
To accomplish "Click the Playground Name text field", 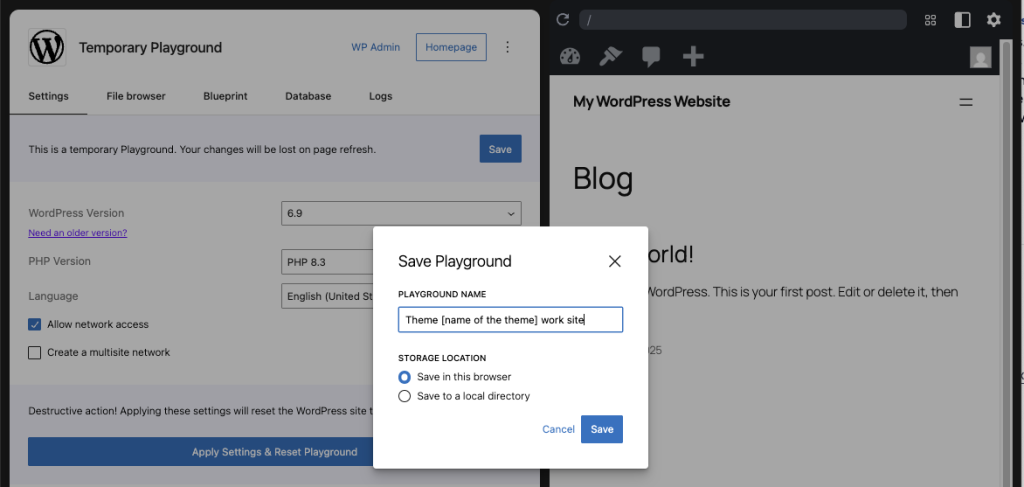I will pyautogui.click(x=510, y=320).
